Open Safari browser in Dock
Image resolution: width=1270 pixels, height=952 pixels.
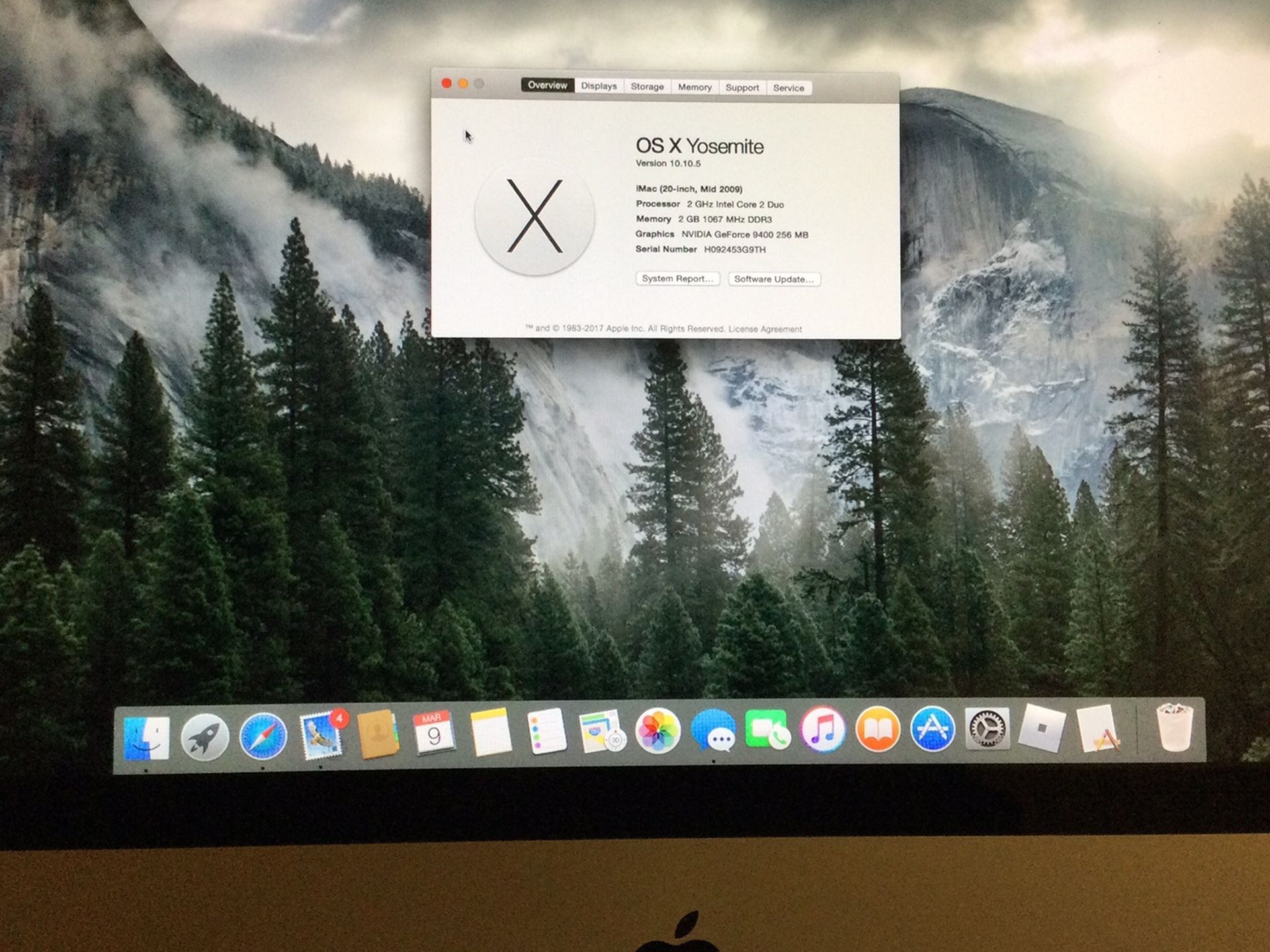pyautogui.click(x=263, y=736)
